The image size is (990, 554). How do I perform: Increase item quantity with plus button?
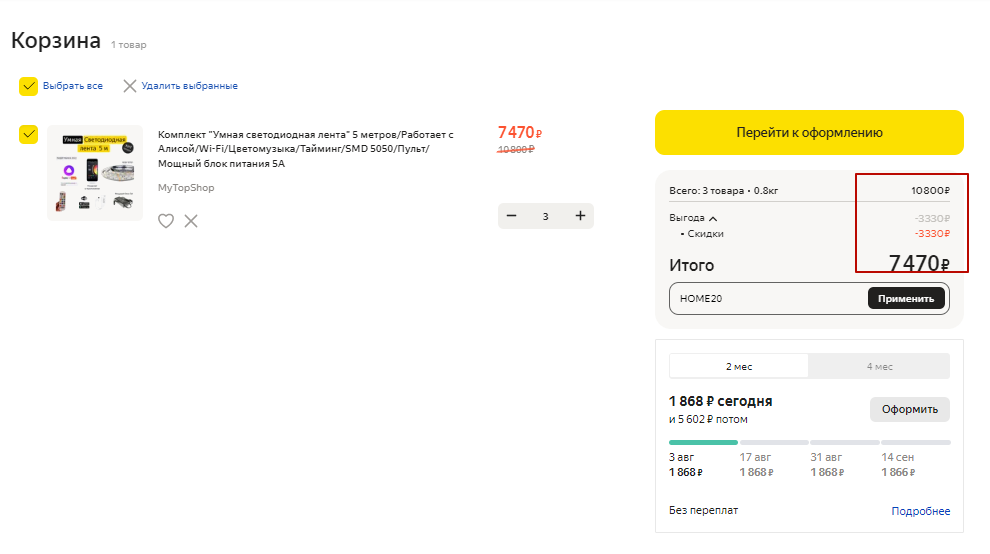580,216
